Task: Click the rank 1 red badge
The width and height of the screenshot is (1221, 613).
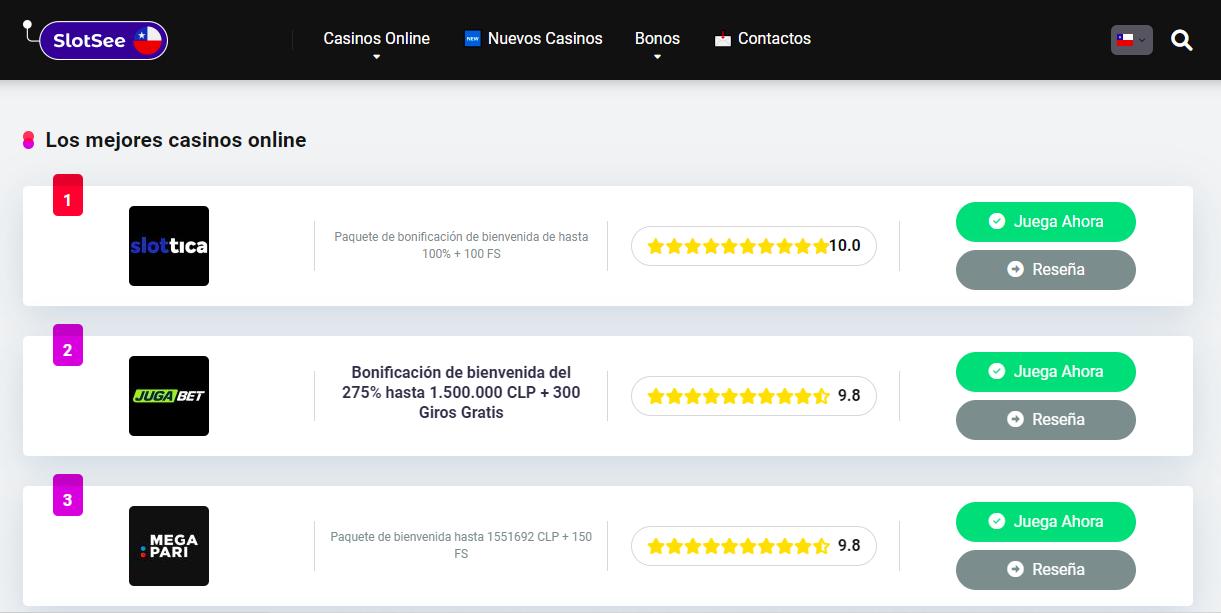Action: click(x=68, y=197)
